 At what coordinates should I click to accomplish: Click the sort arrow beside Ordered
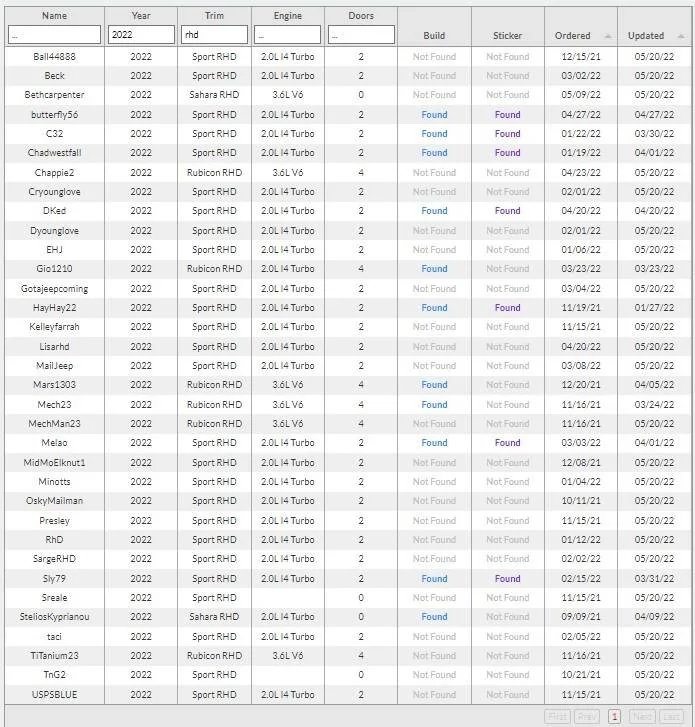608,36
